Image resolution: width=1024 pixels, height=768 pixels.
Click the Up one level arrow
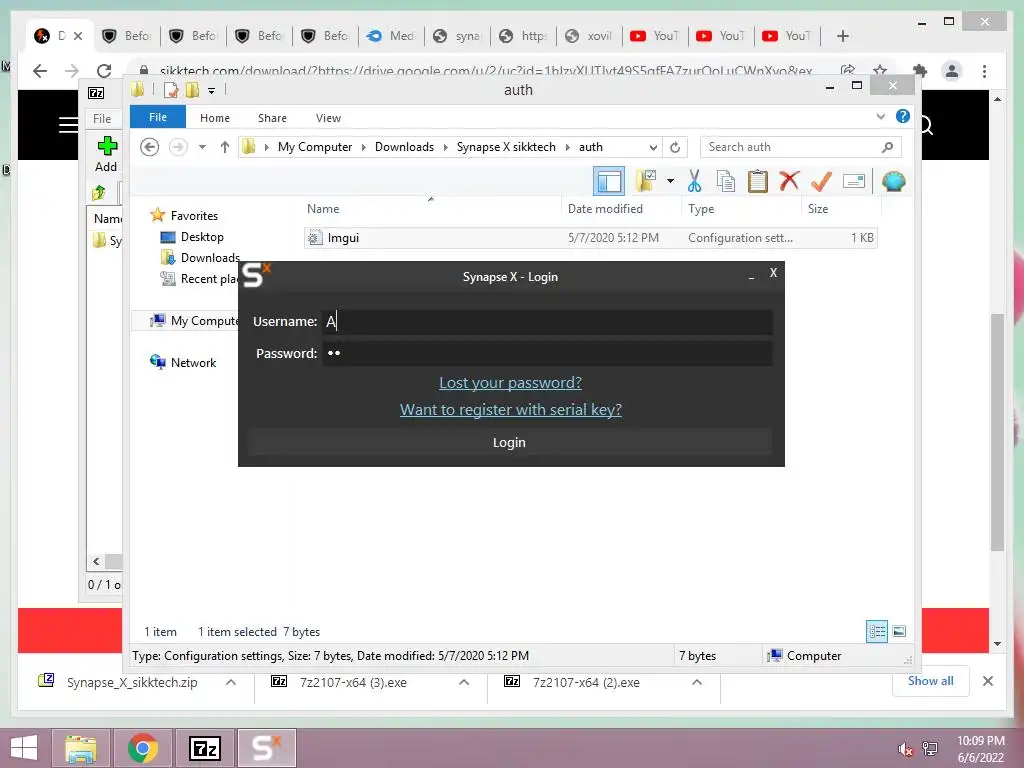click(225, 147)
